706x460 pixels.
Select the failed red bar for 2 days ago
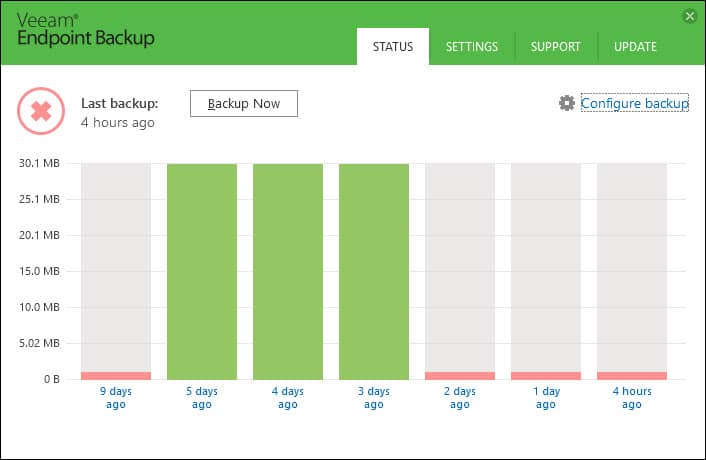click(x=460, y=375)
